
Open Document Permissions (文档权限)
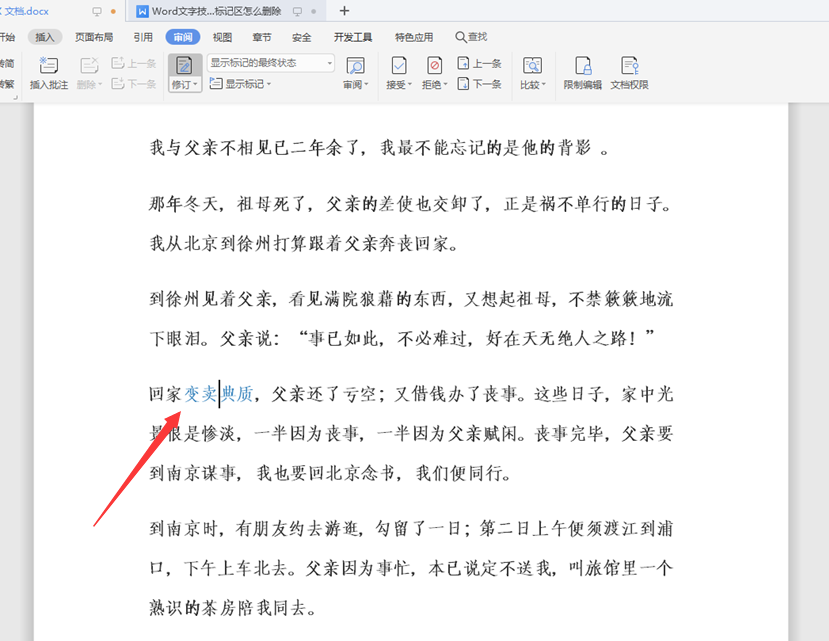click(x=631, y=72)
